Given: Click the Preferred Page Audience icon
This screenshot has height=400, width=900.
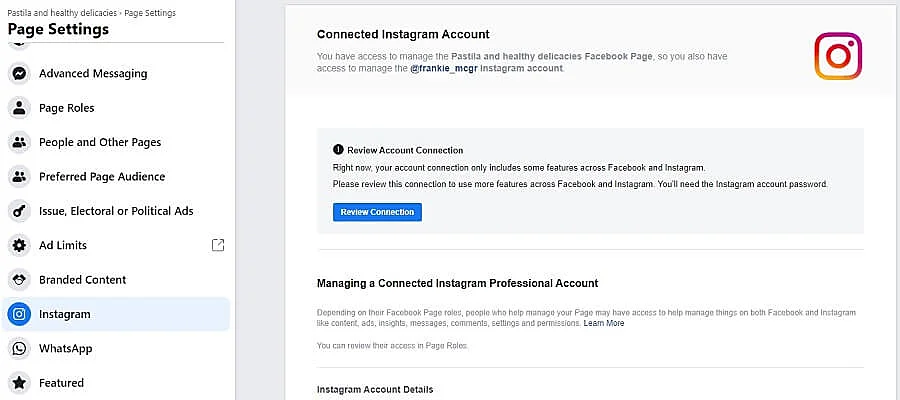Looking at the screenshot, I should tap(18, 177).
